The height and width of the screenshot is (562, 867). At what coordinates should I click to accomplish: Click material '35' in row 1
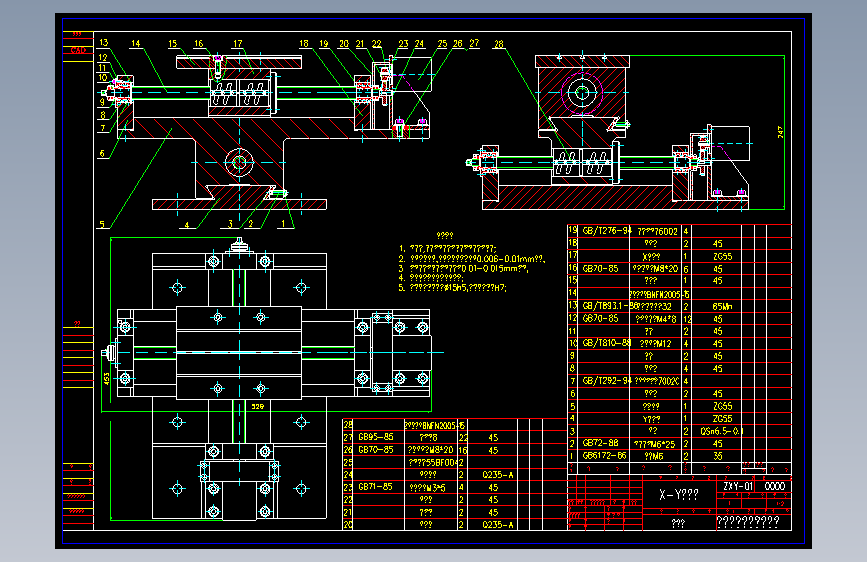(x=718, y=456)
